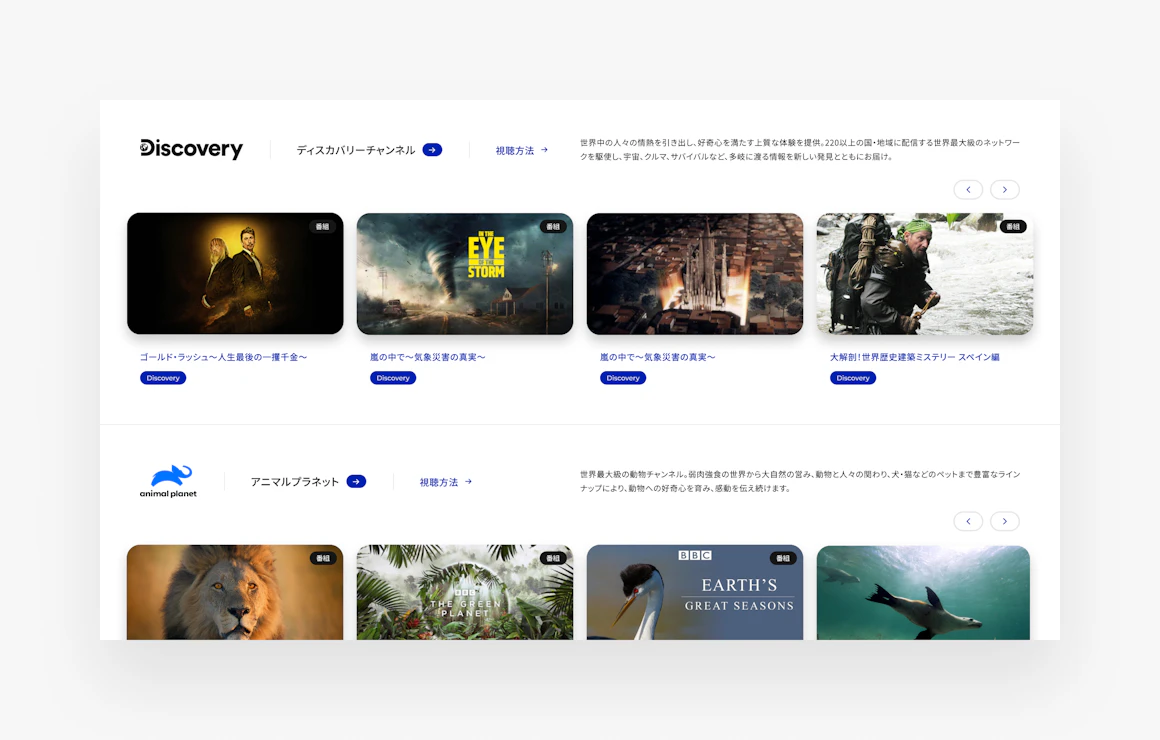Image resolution: width=1160 pixels, height=740 pixels.
Task: Click 番組 badge on The Green Planet thumbnail
Action: (553, 558)
